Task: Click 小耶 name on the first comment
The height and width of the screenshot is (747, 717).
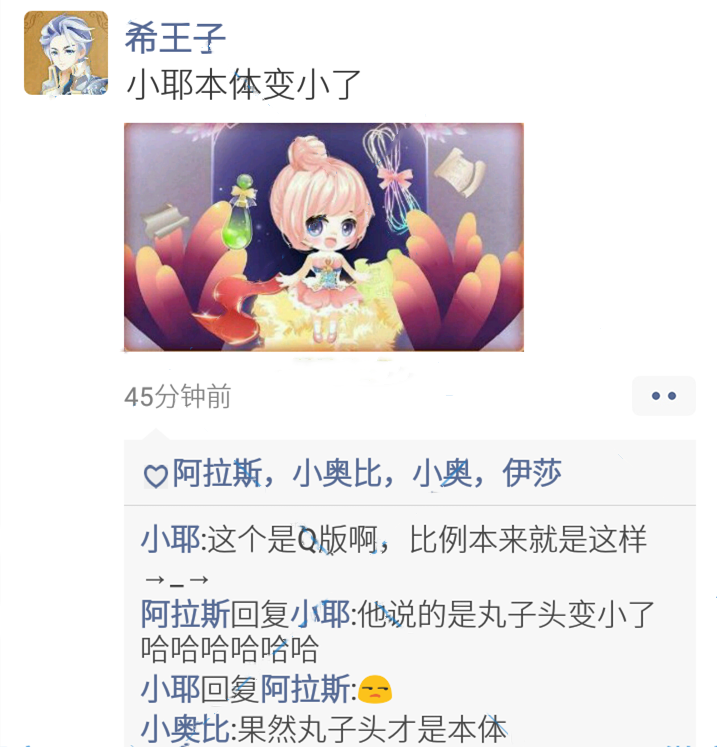Action: [x=170, y=540]
